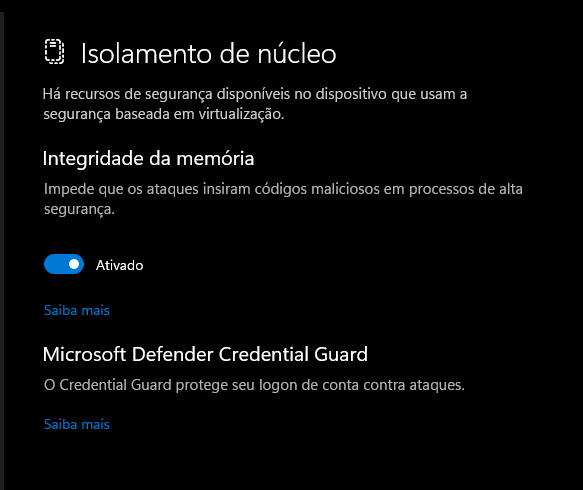This screenshot has width=583, height=490.
Task: Click the core isolation chip icon
Action: (54, 51)
